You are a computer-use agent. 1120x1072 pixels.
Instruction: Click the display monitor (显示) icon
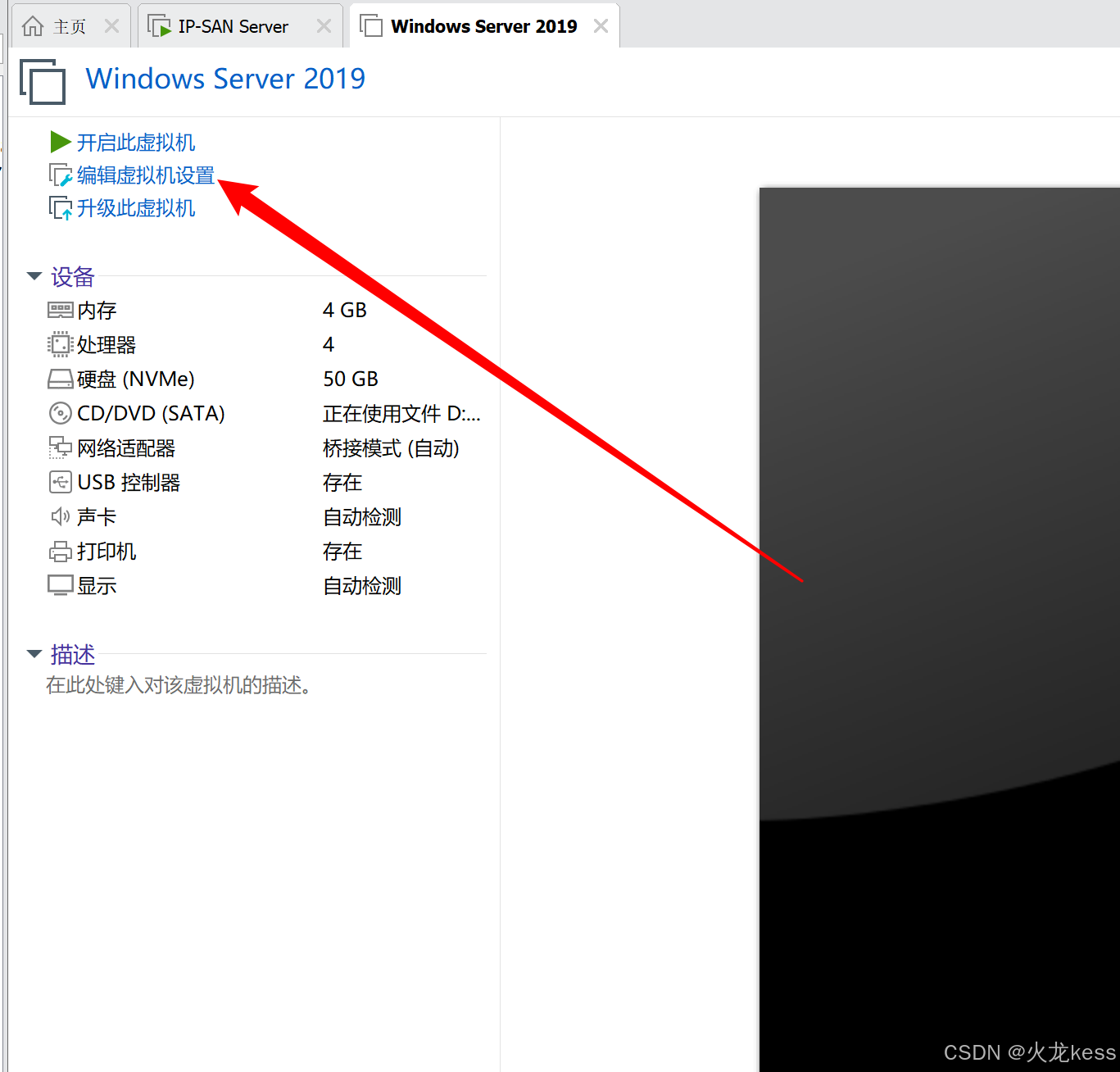tap(61, 585)
